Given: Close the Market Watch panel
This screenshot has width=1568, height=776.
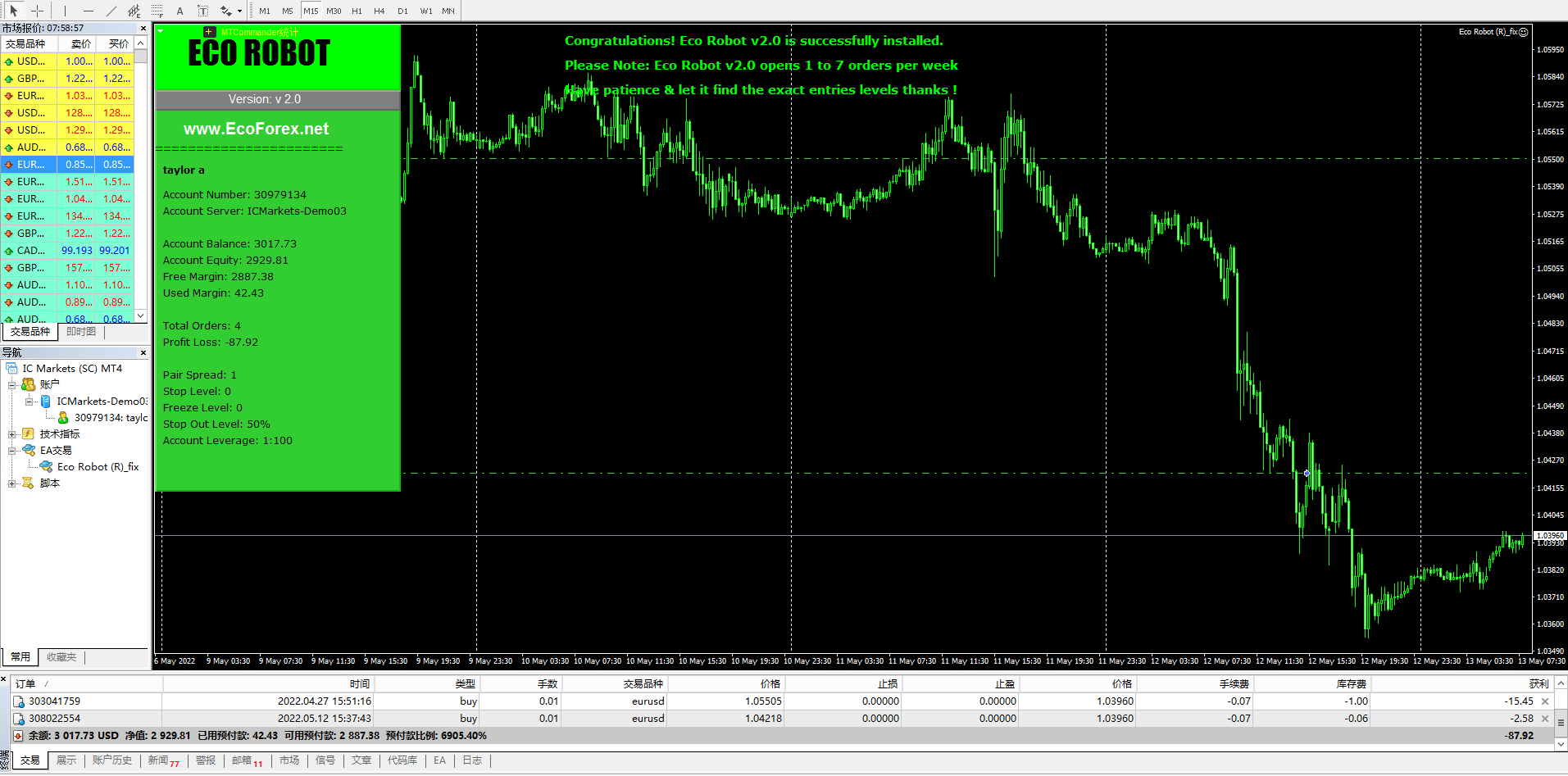Looking at the screenshot, I should [143, 28].
